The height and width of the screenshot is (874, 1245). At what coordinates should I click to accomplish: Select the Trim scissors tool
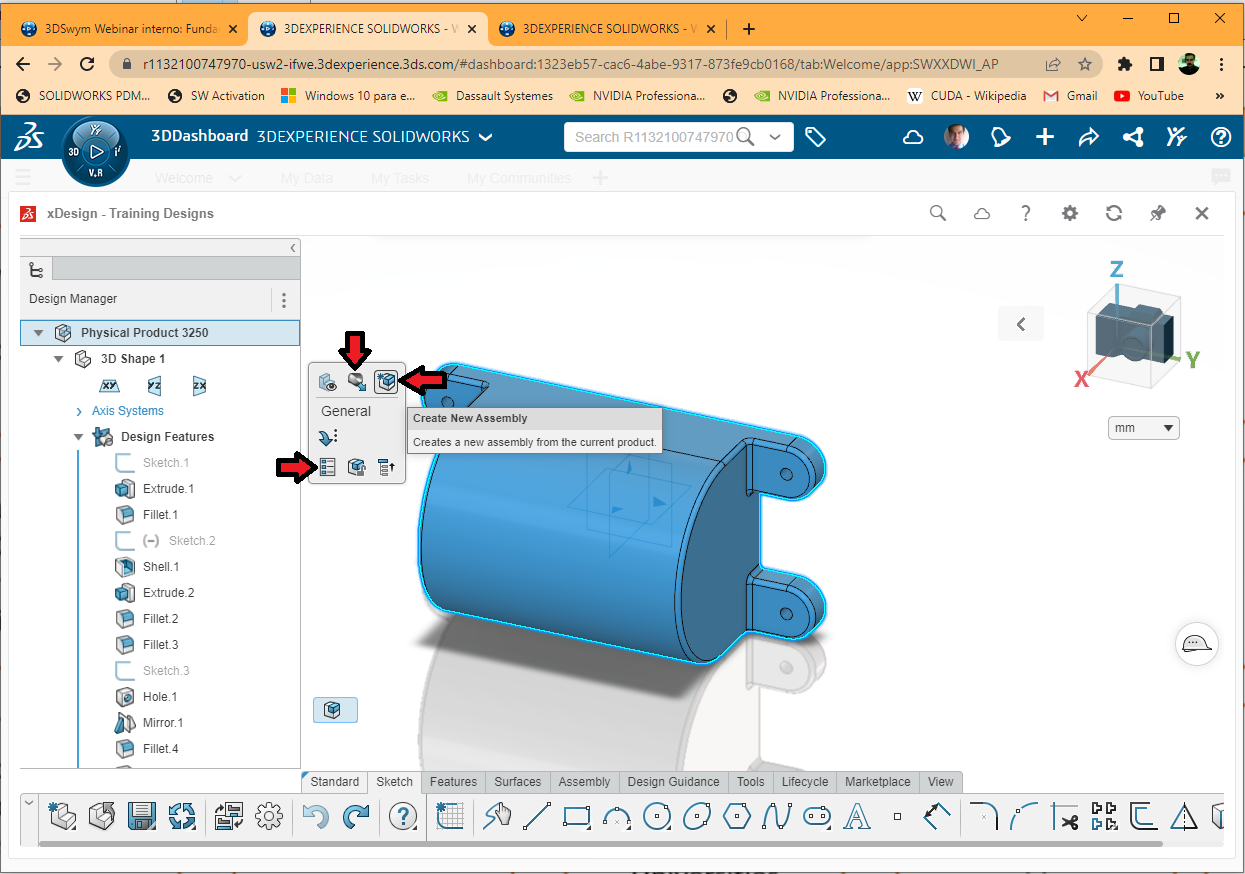tap(1065, 817)
